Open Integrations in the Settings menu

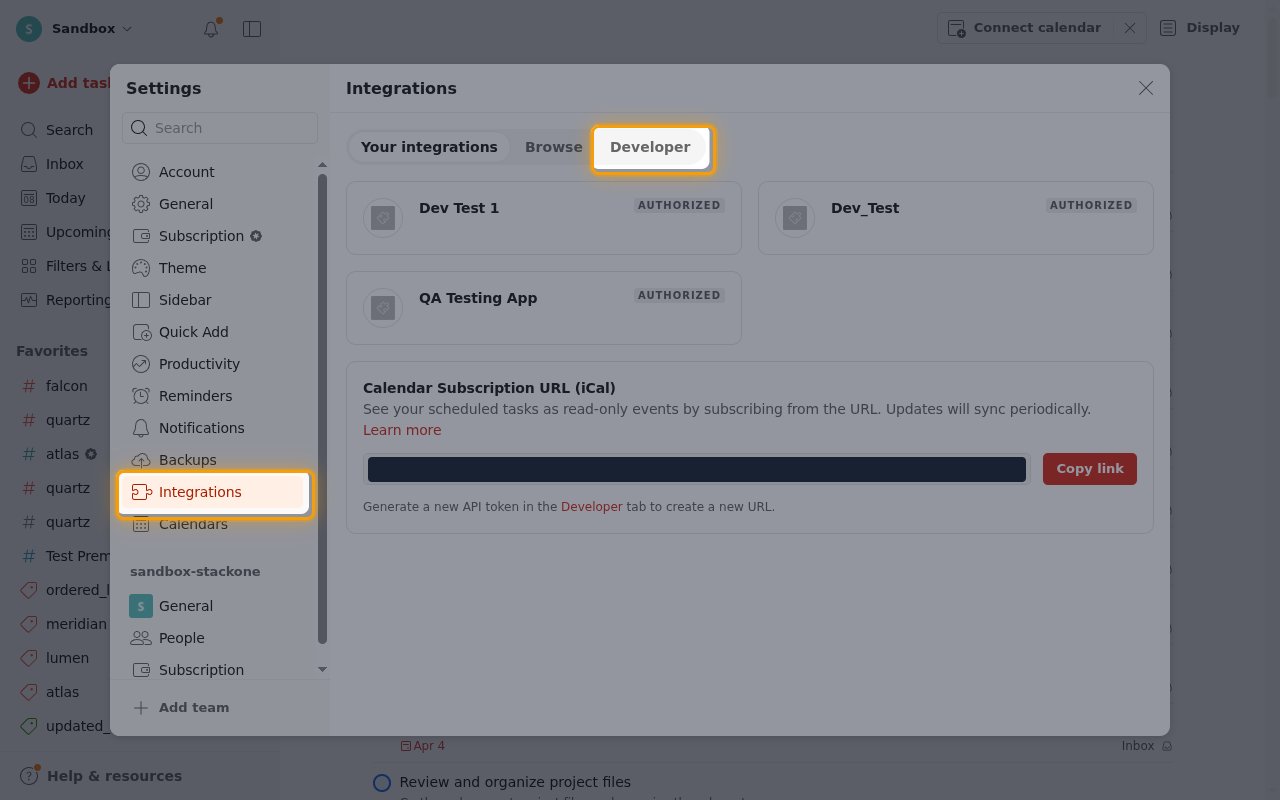point(214,492)
